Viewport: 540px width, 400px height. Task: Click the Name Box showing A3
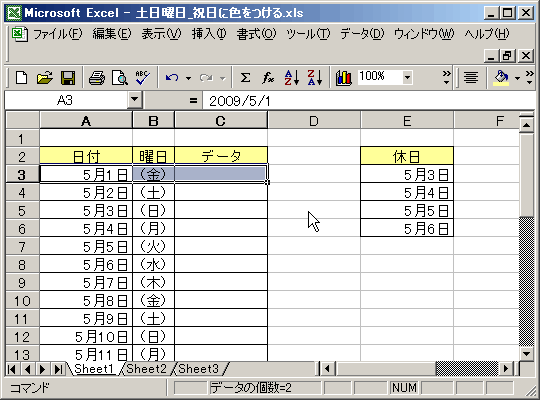click(65, 100)
